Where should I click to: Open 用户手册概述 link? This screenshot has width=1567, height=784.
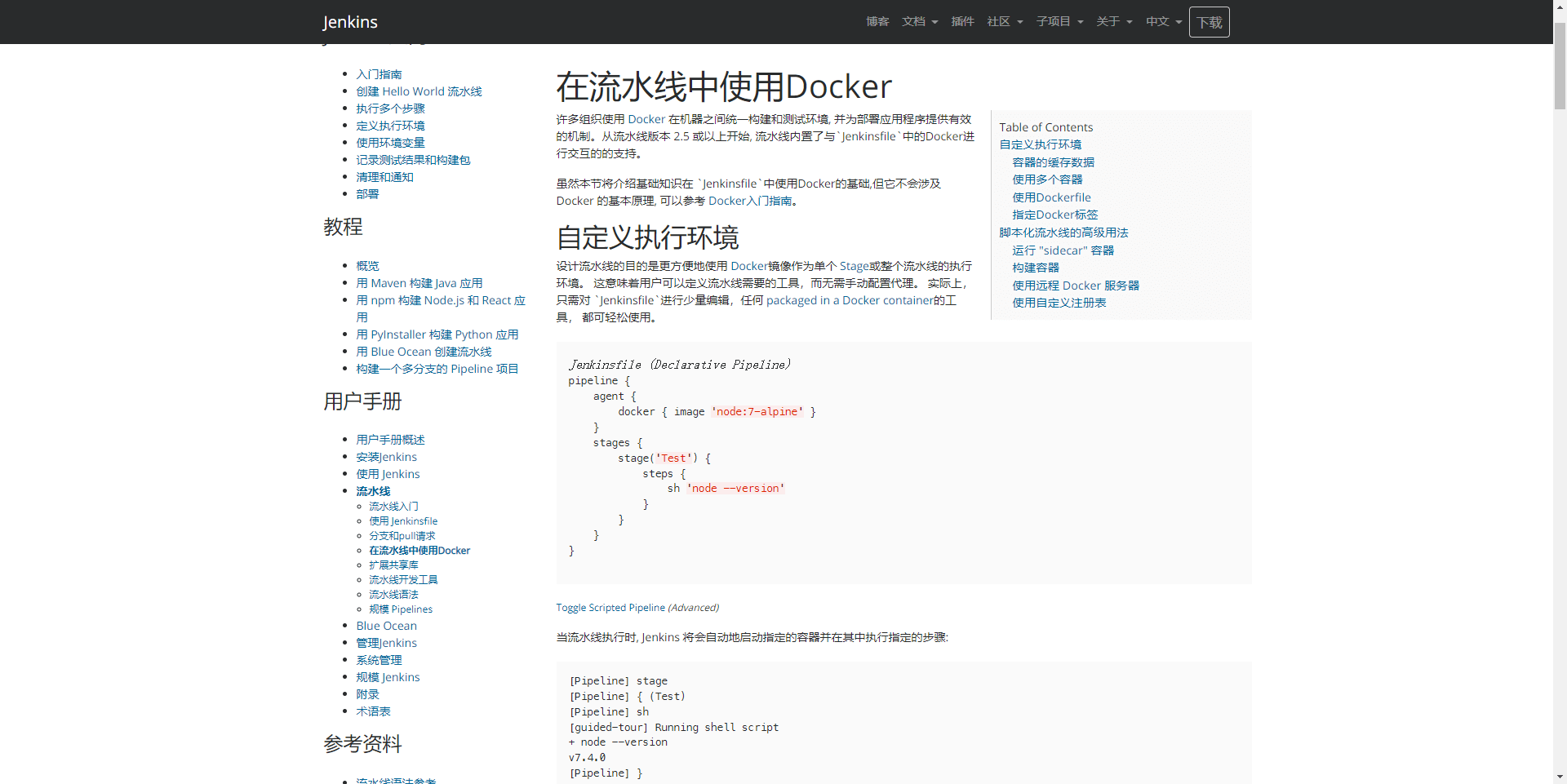[390, 440]
